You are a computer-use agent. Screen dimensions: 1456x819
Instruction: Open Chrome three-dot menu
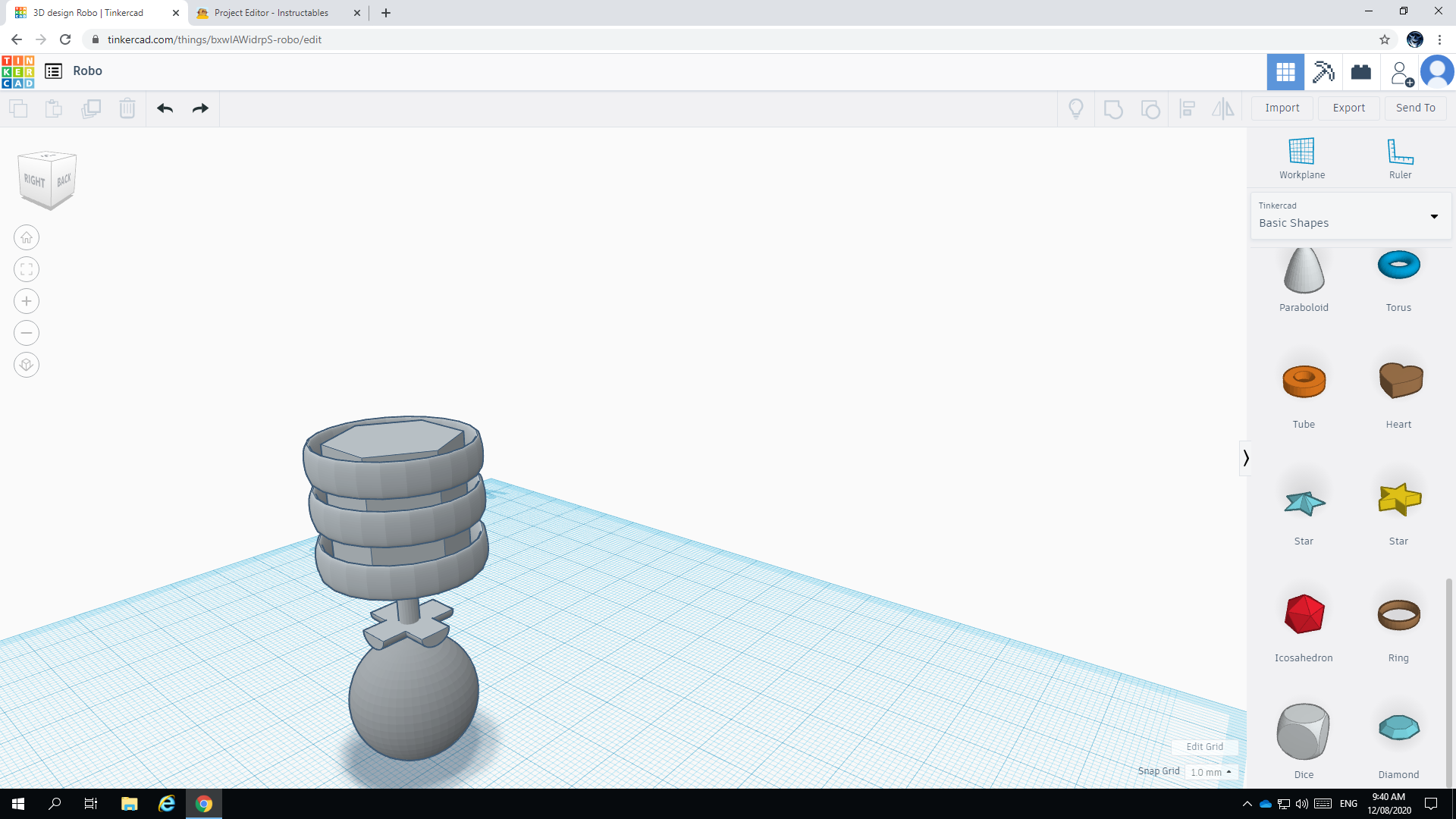[x=1439, y=39]
